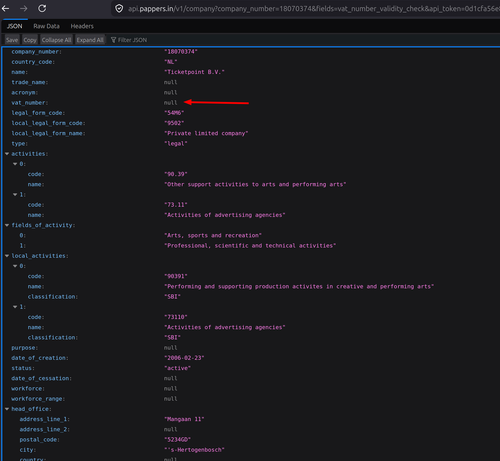Collapse item 1 under activities

coord(15,194)
